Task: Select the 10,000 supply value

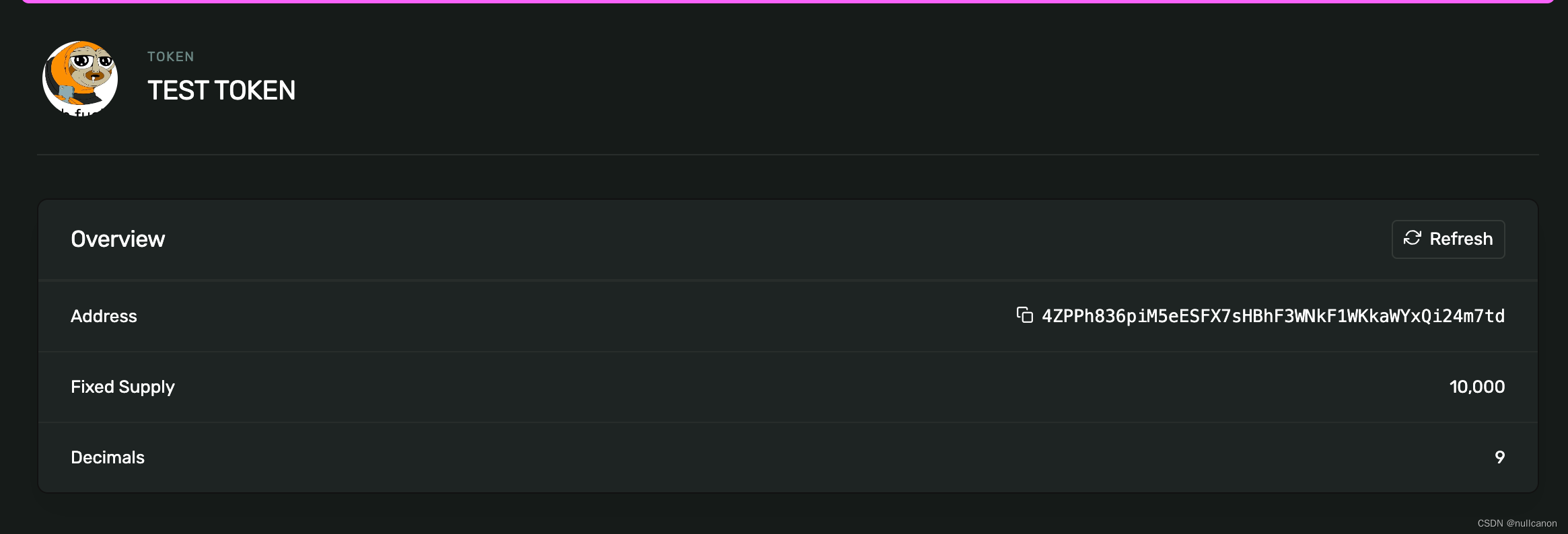Action: click(x=1477, y=387)
